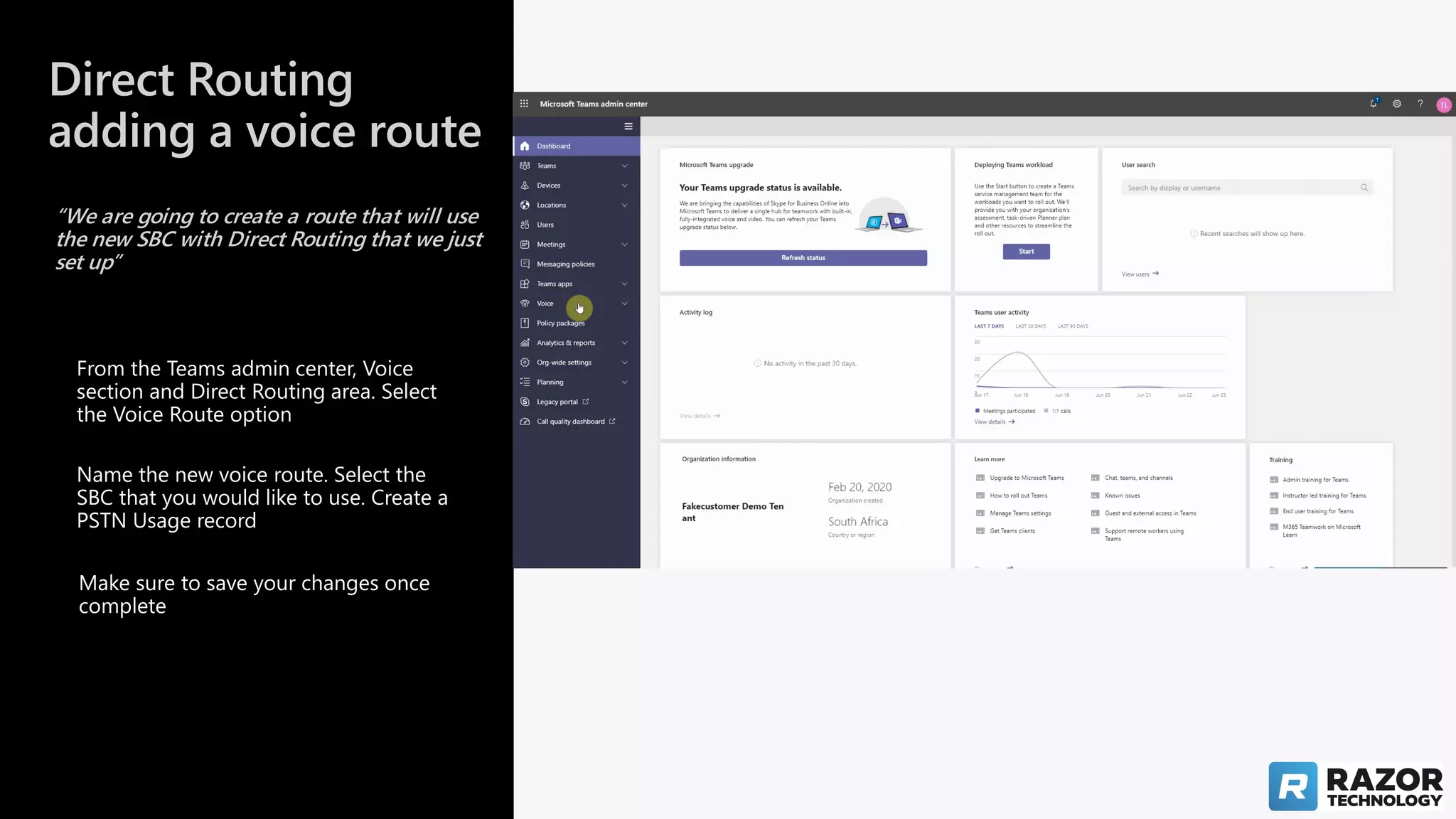Open Admin training for Teams link
1456x819 pixels.
1315,480
